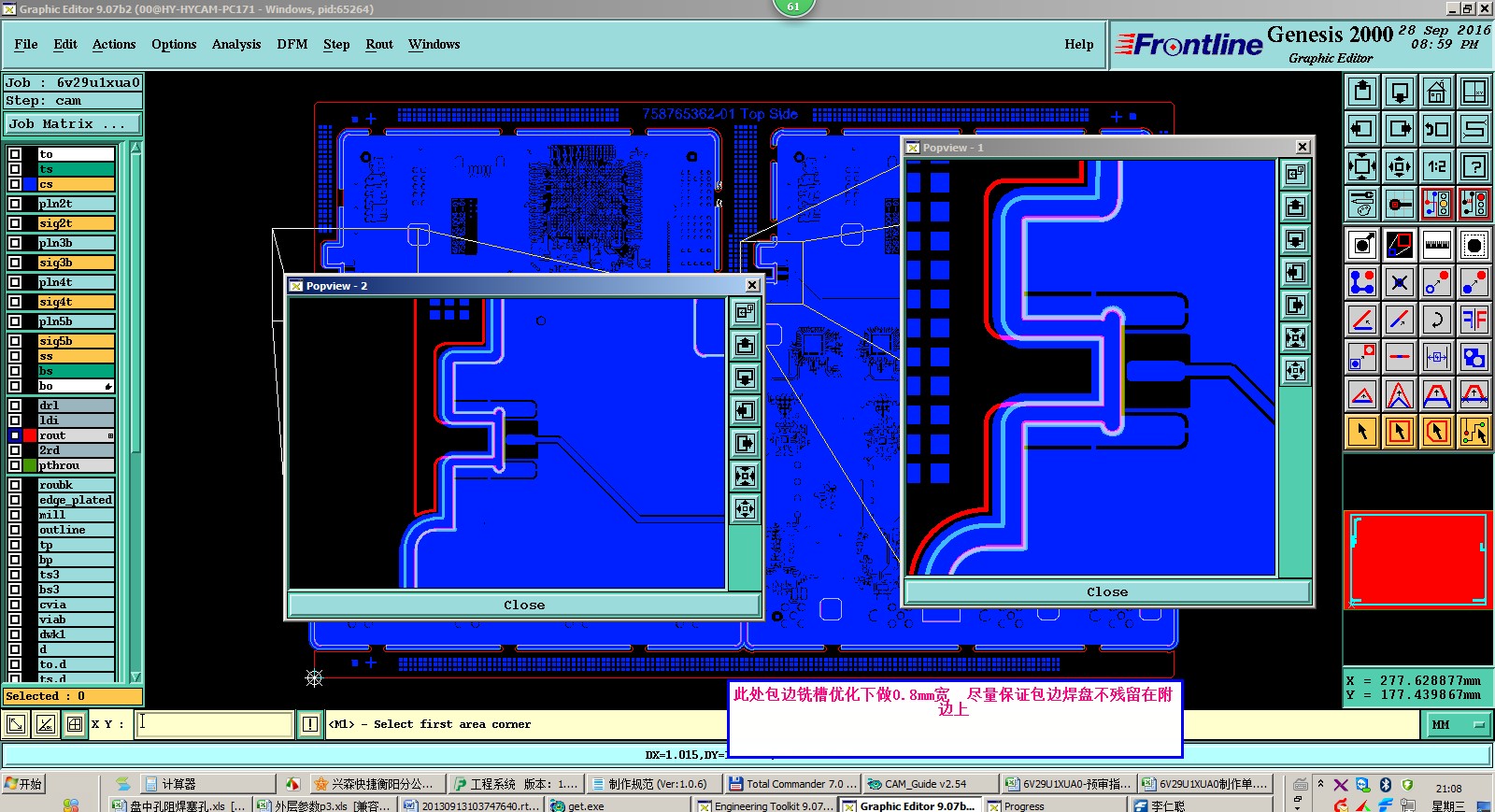Viewport: 1495px width, 812px height.
Task: Click the Job Matrix button
Action: coord(73,123)
